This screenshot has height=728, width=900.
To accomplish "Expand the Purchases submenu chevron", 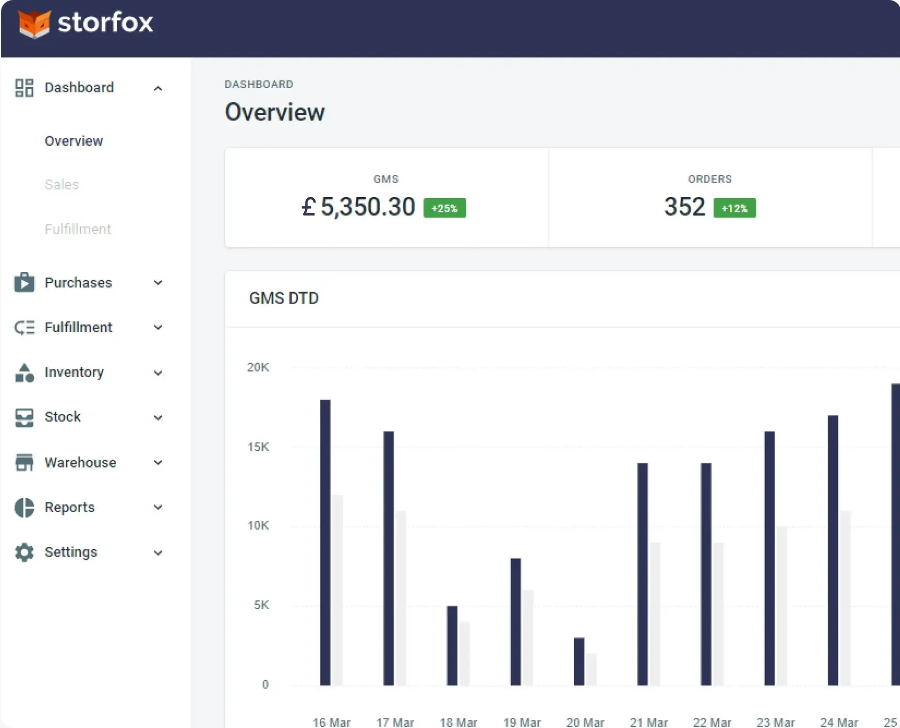I will [x=158, y=283].
